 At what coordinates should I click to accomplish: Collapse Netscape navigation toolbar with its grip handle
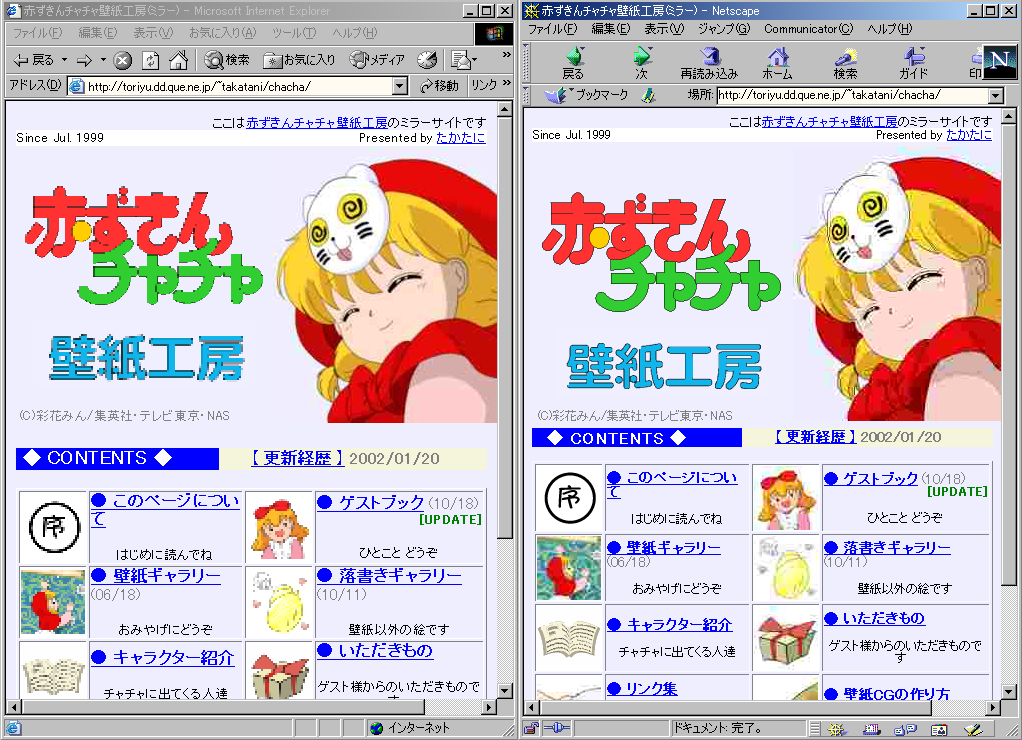click(x=527, y=63)
